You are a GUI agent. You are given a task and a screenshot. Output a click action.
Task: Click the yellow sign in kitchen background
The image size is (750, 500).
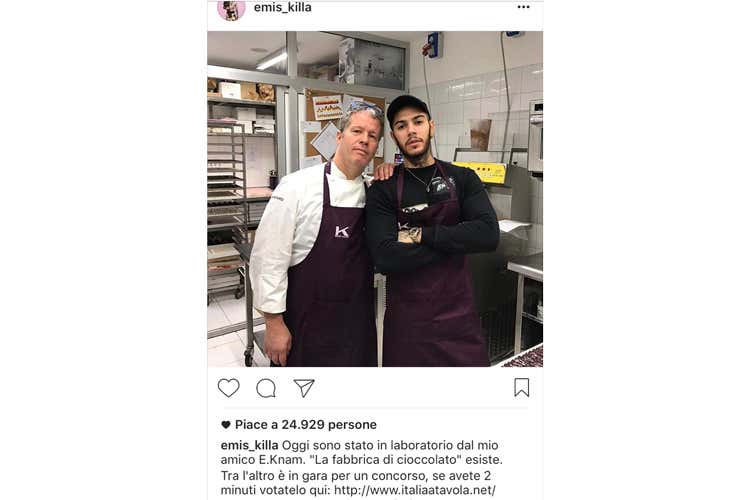tap(480, 172)
